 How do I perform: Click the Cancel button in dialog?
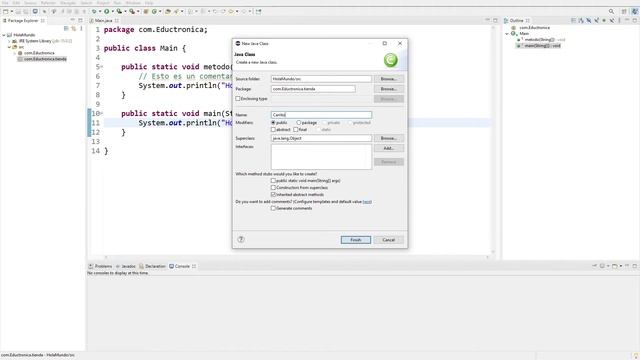coord(389,240)
